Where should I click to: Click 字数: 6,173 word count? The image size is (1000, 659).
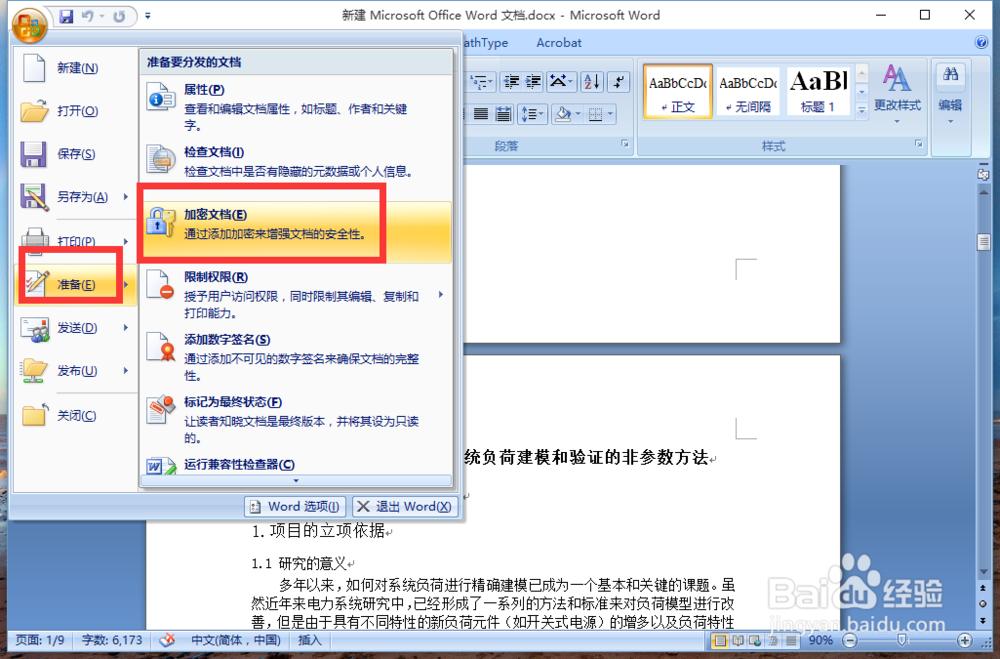112,640
